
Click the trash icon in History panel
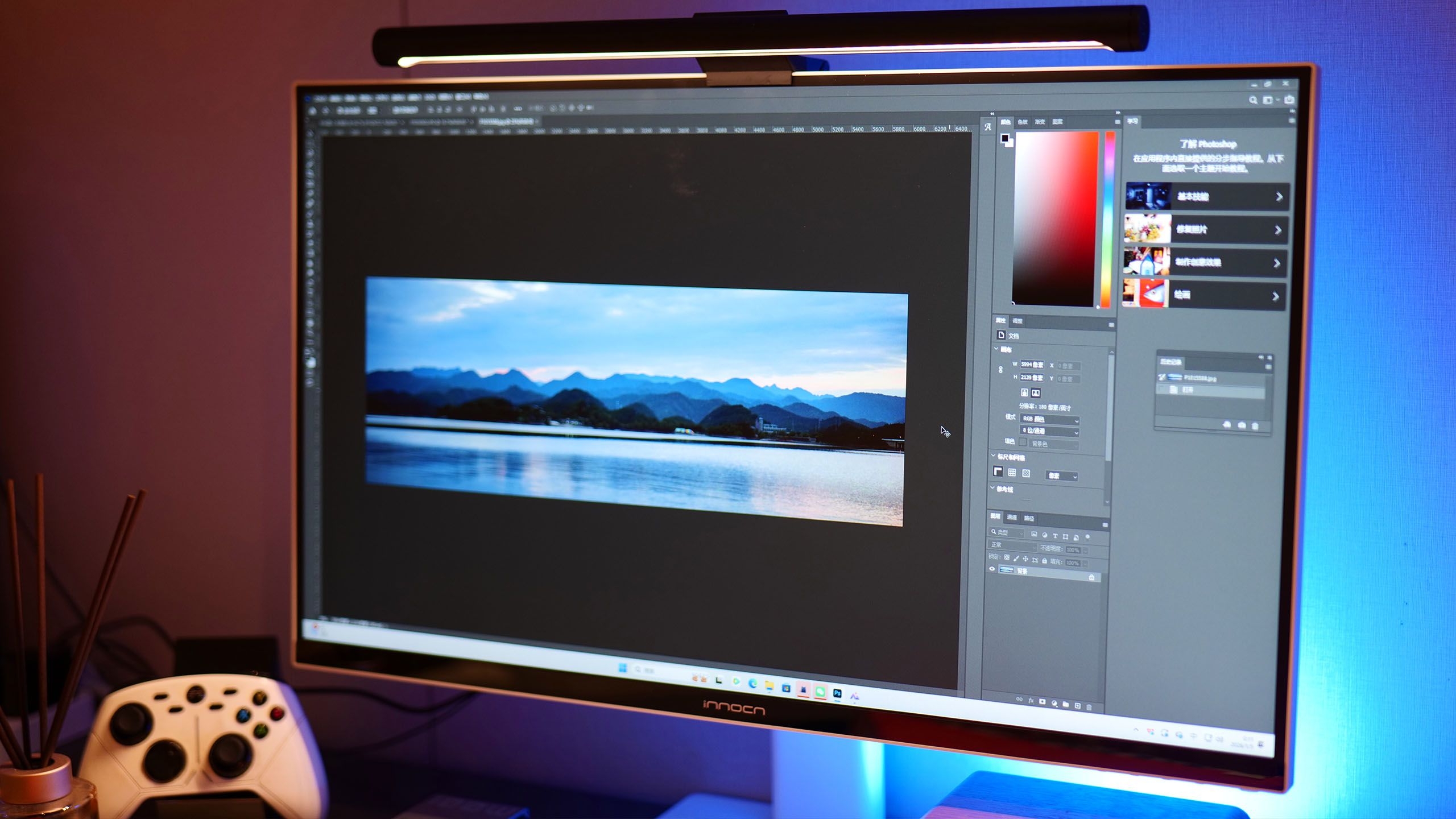point(1255,426)
